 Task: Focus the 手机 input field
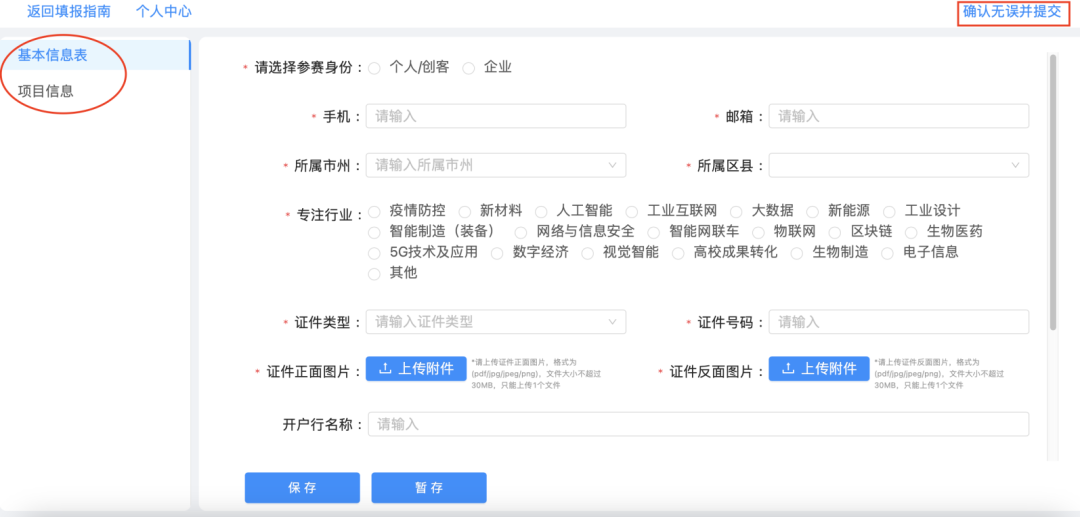(x=496, y=116)
